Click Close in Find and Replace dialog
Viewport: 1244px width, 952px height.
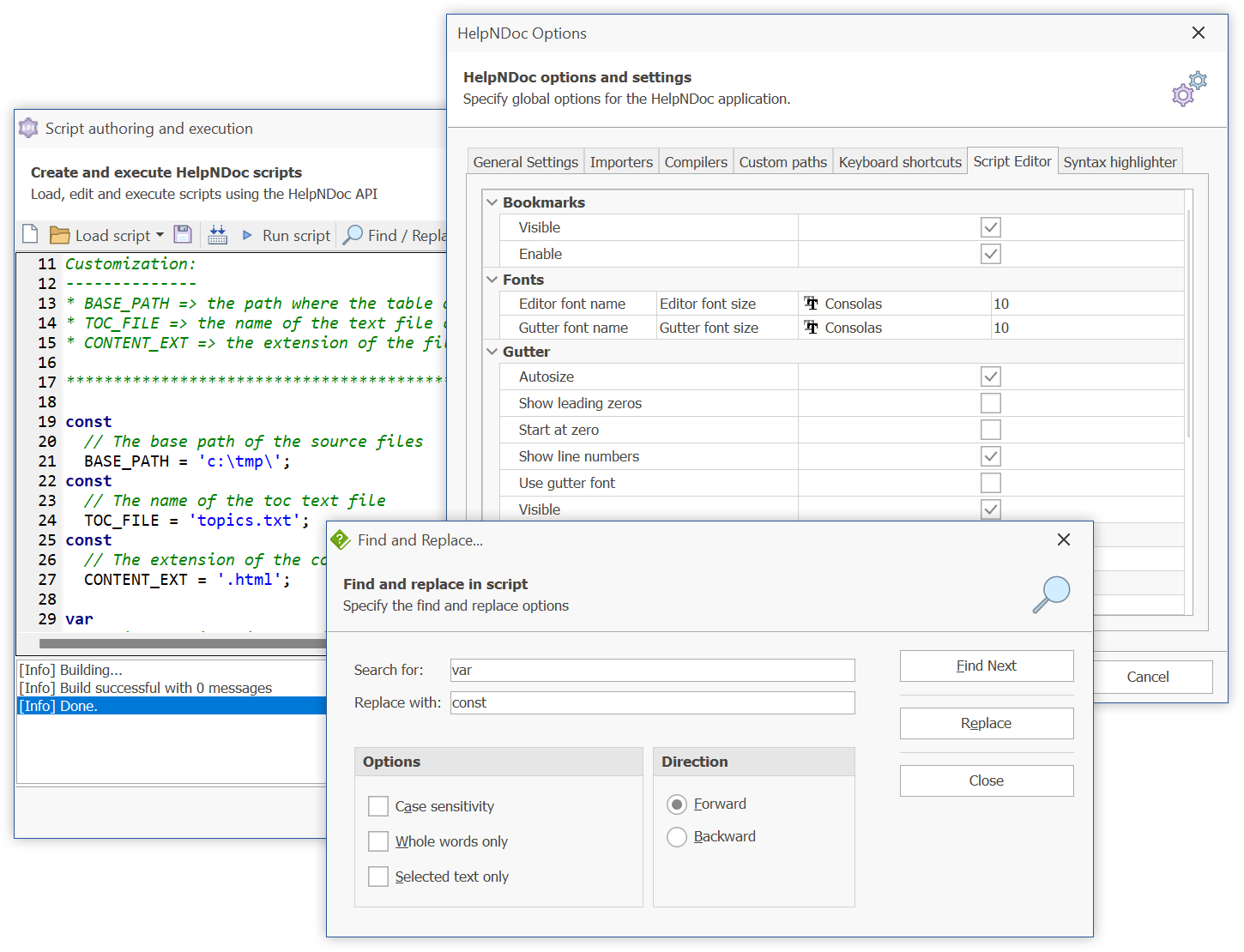pos(987,780)
